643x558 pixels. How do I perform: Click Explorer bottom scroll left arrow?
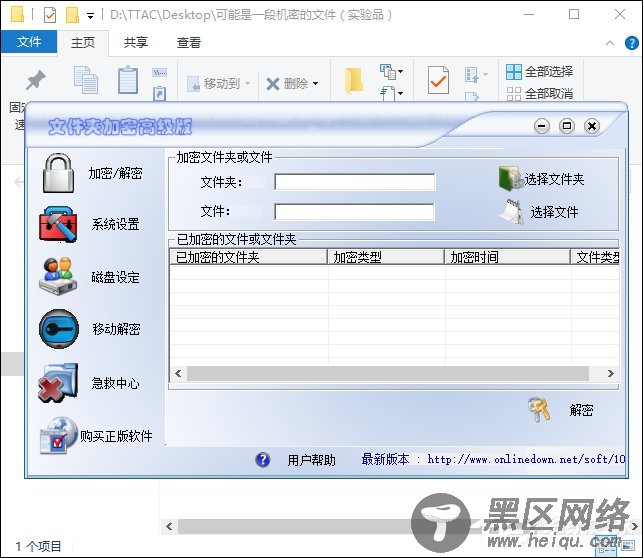click(x=169, y=526)
